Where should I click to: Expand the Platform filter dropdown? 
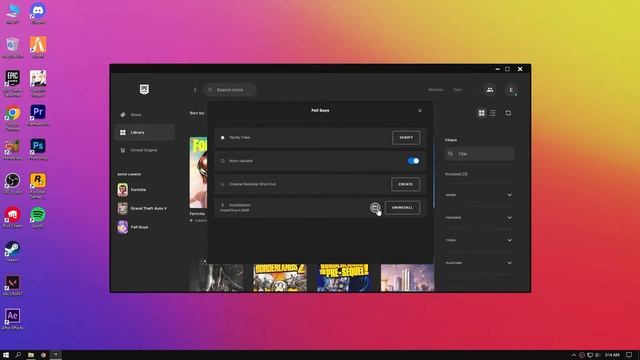click(x=478, y=263)
